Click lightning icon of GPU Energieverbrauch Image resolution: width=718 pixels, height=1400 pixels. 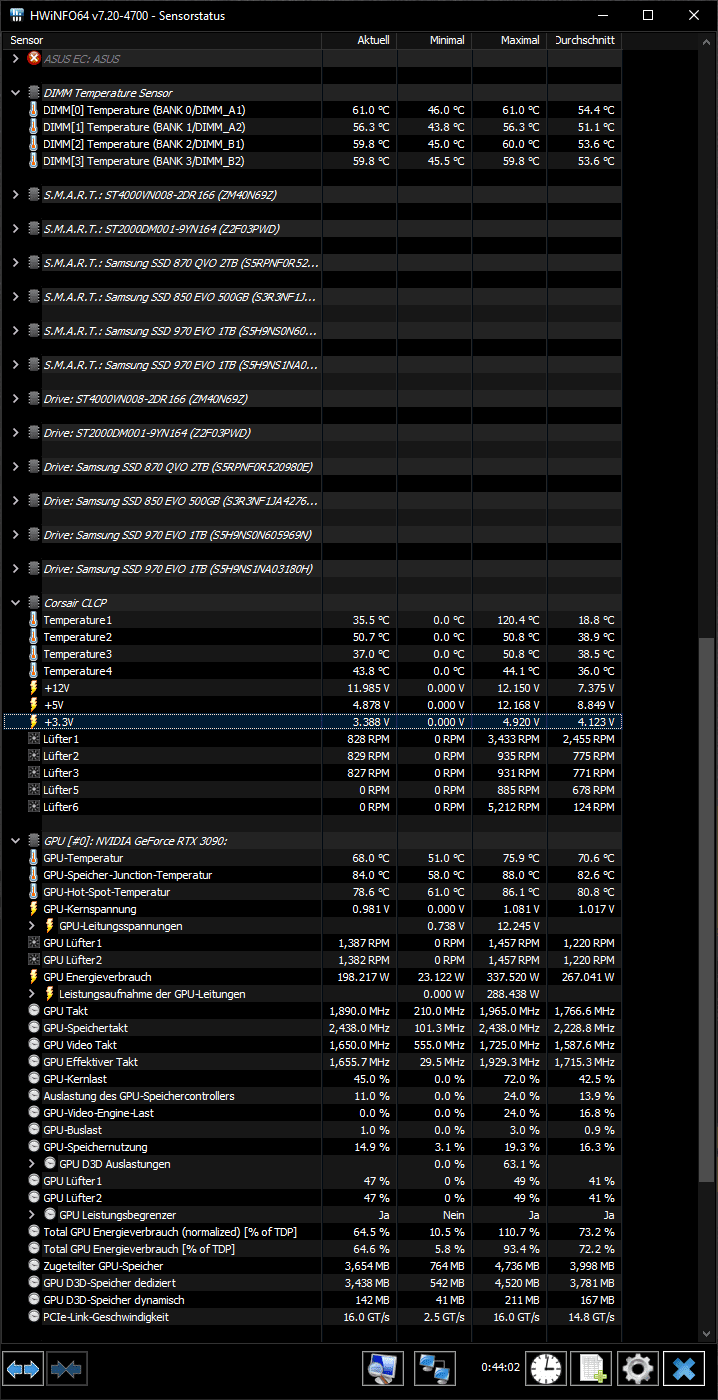[x=34, y=977]
